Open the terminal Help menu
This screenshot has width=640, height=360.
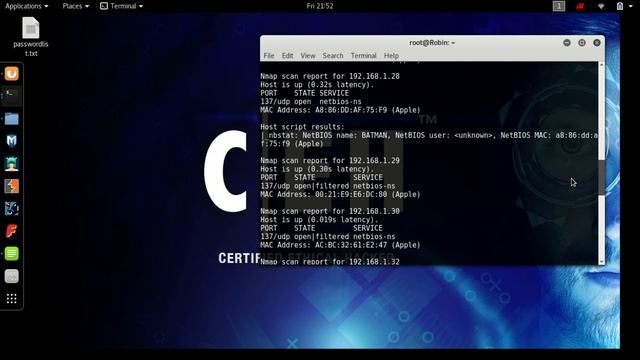[391, 56]
